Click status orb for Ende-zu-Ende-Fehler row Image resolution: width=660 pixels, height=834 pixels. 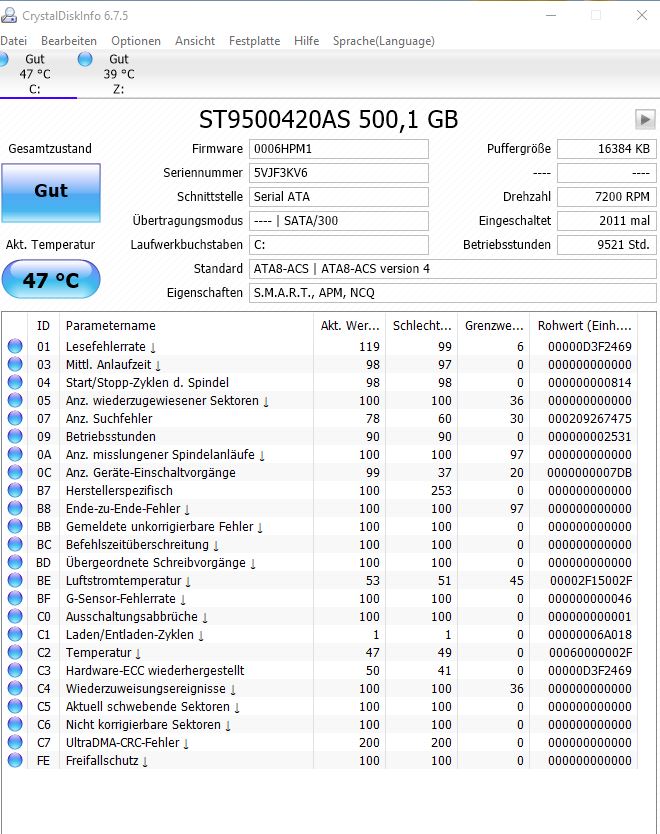[x=15, y=508]
